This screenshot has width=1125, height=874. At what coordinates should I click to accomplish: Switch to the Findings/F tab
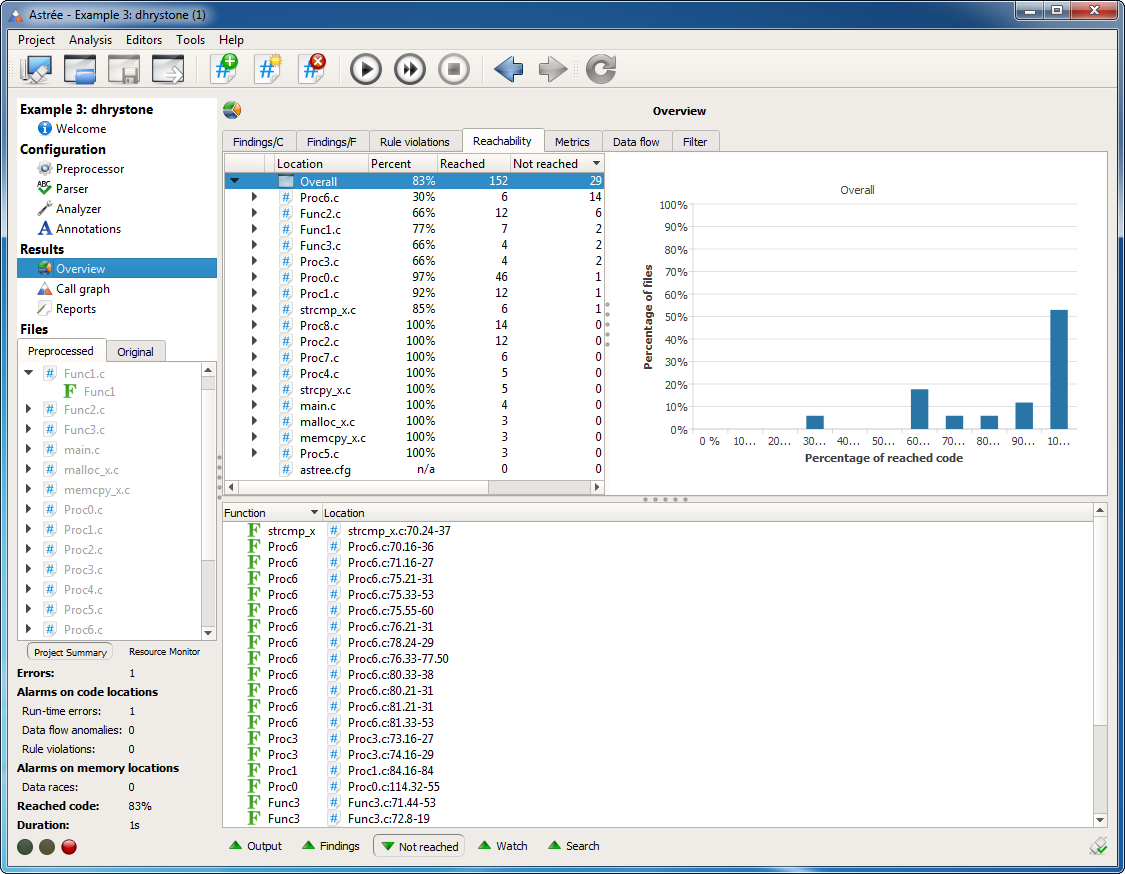click(x=331, y=141)
